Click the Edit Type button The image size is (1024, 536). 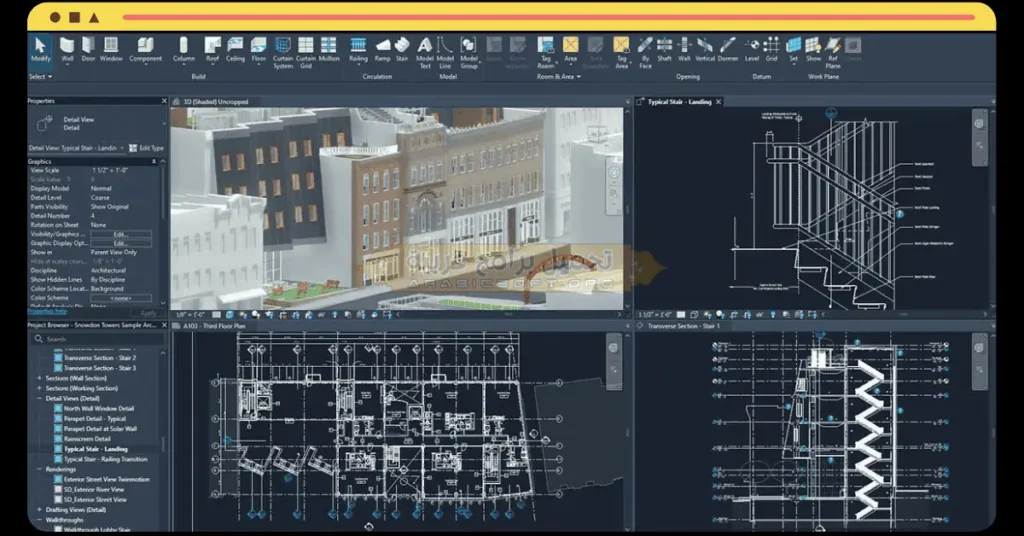[x=146, y=148]
